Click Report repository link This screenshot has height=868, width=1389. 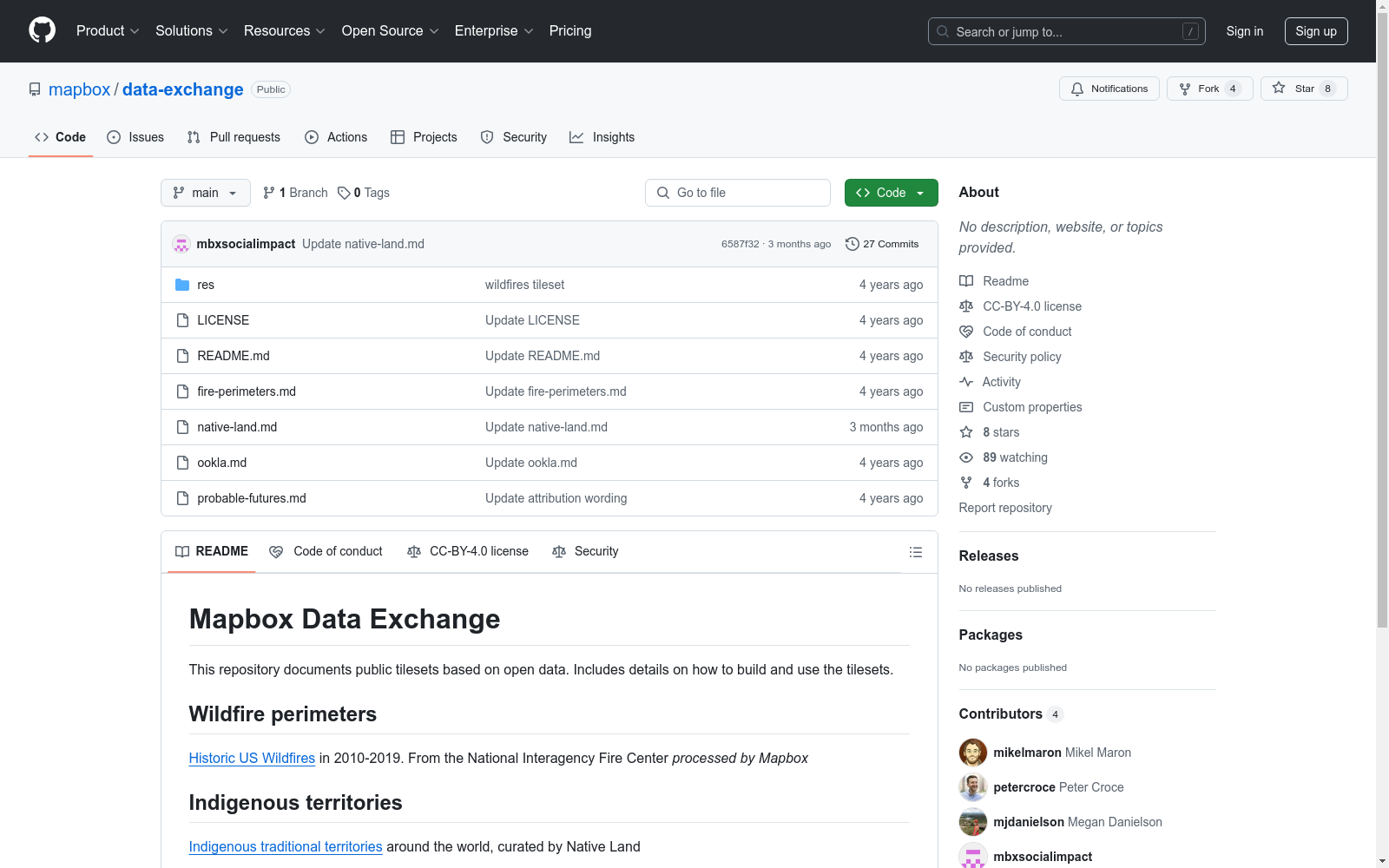click(1005, 508)
